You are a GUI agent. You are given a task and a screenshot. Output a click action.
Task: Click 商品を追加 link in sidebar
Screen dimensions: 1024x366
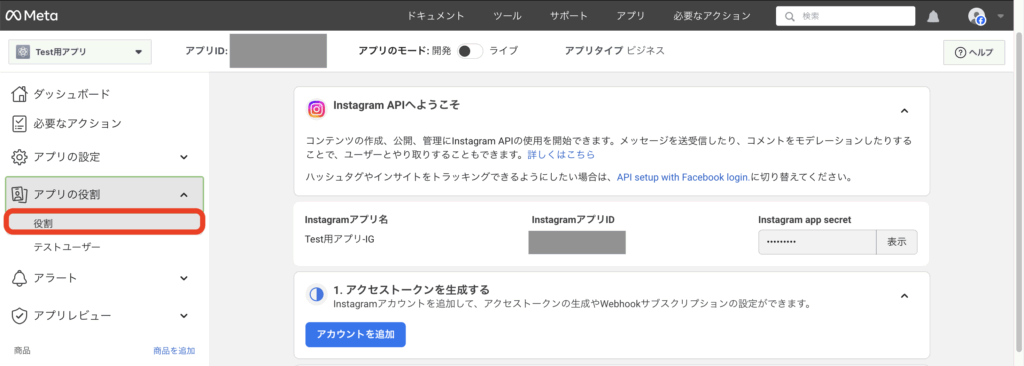pos(174,351)
